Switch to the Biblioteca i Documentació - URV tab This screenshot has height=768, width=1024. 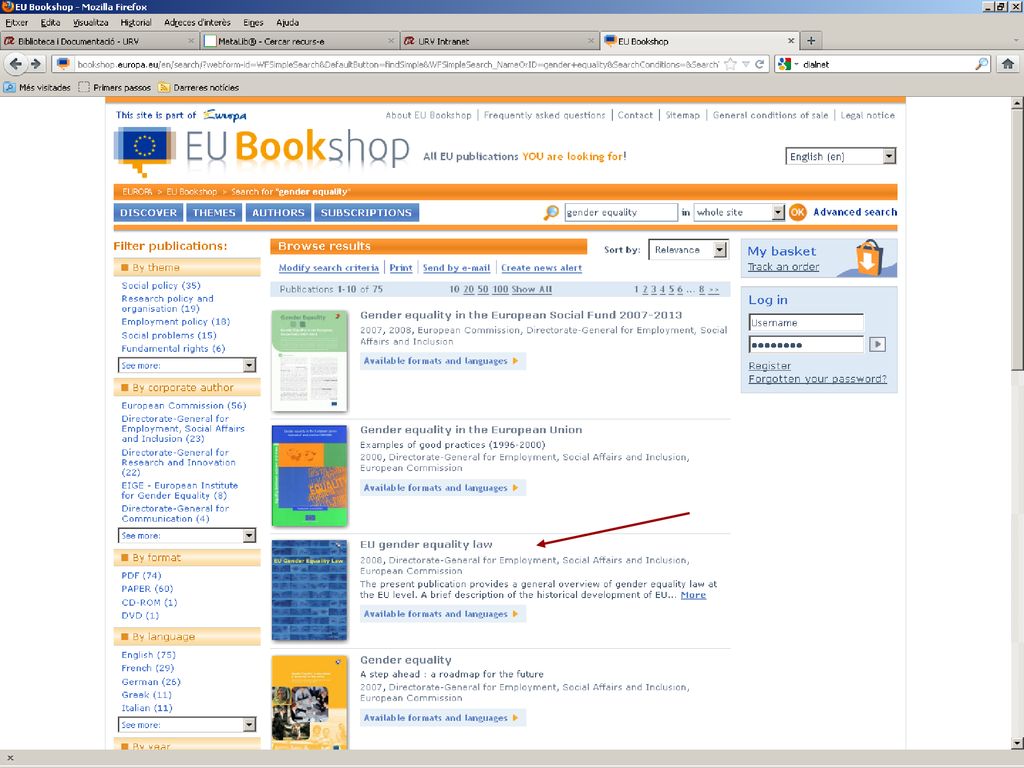tap(100, 40)
